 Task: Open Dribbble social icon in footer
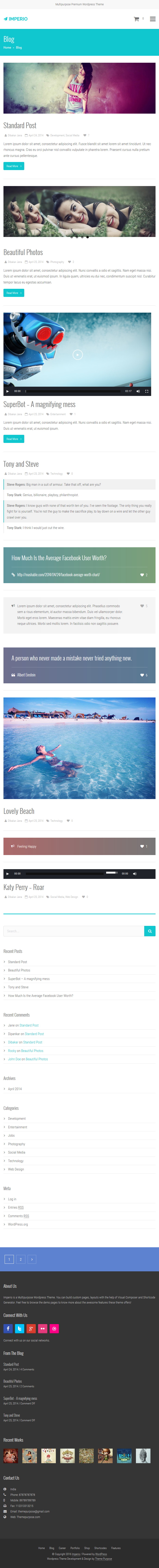click(54, 1328)
